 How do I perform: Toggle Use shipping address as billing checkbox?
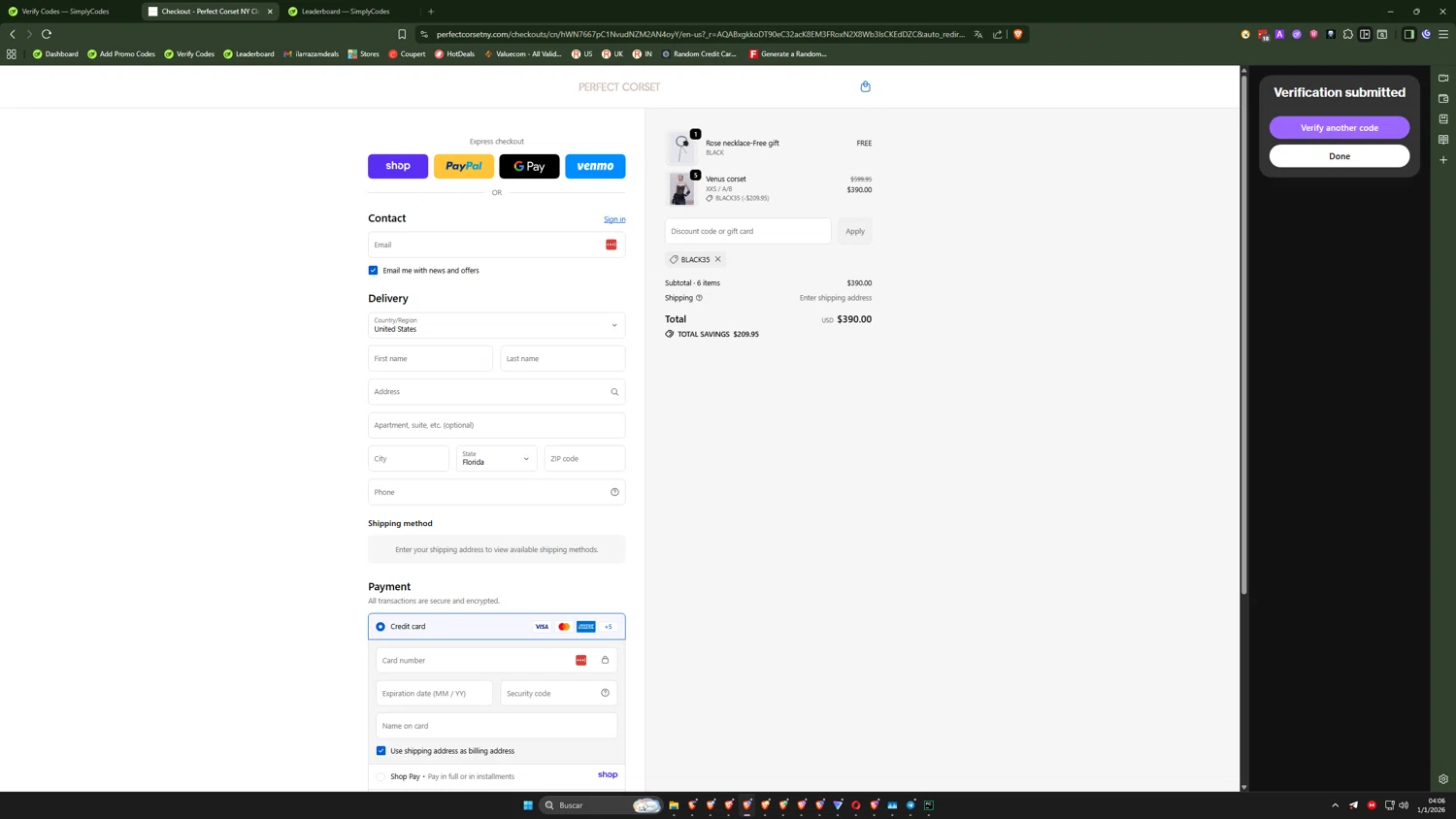(381, 751)
